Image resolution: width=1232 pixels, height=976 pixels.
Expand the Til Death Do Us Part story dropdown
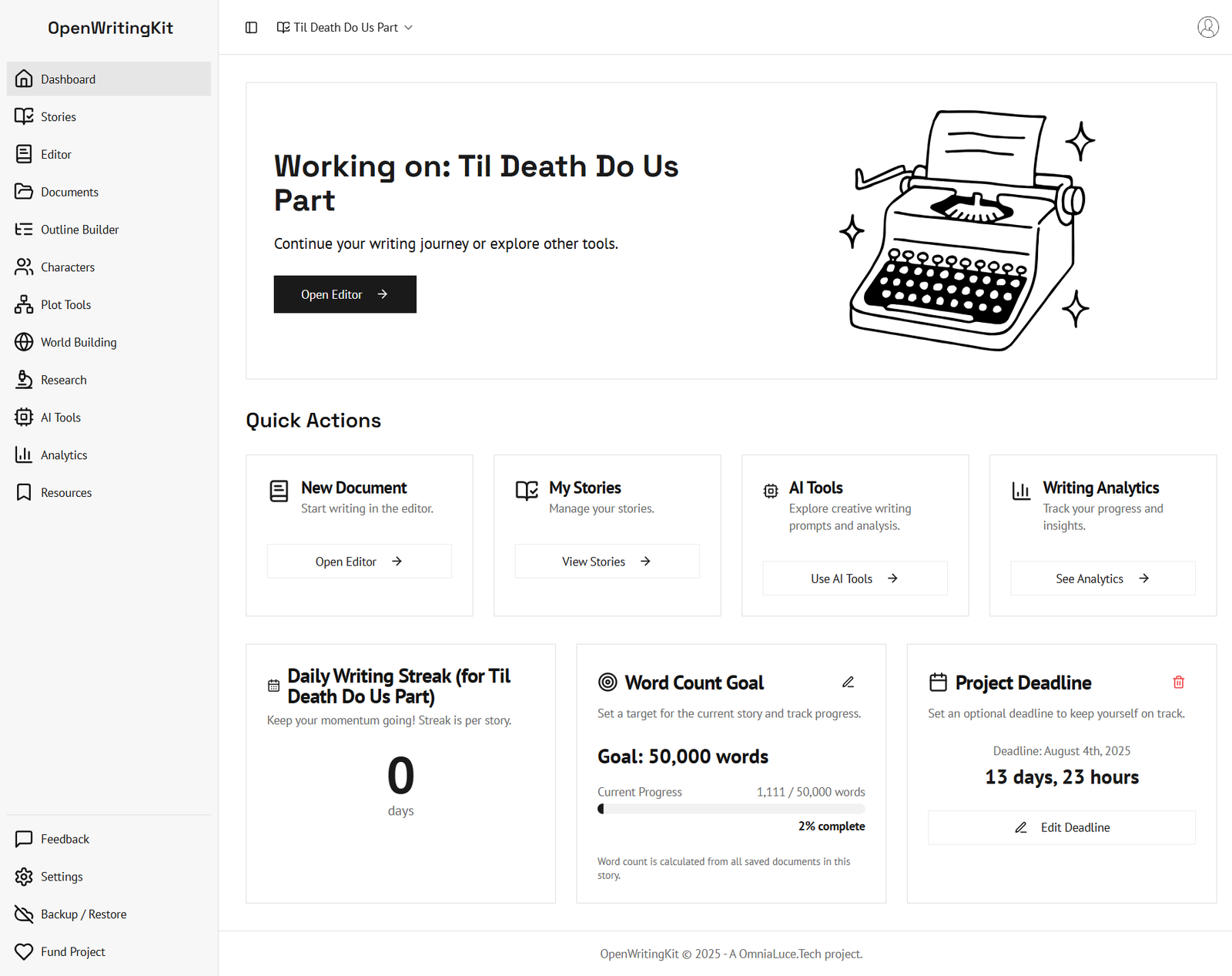pyautogui.click(x=345, y=28)
